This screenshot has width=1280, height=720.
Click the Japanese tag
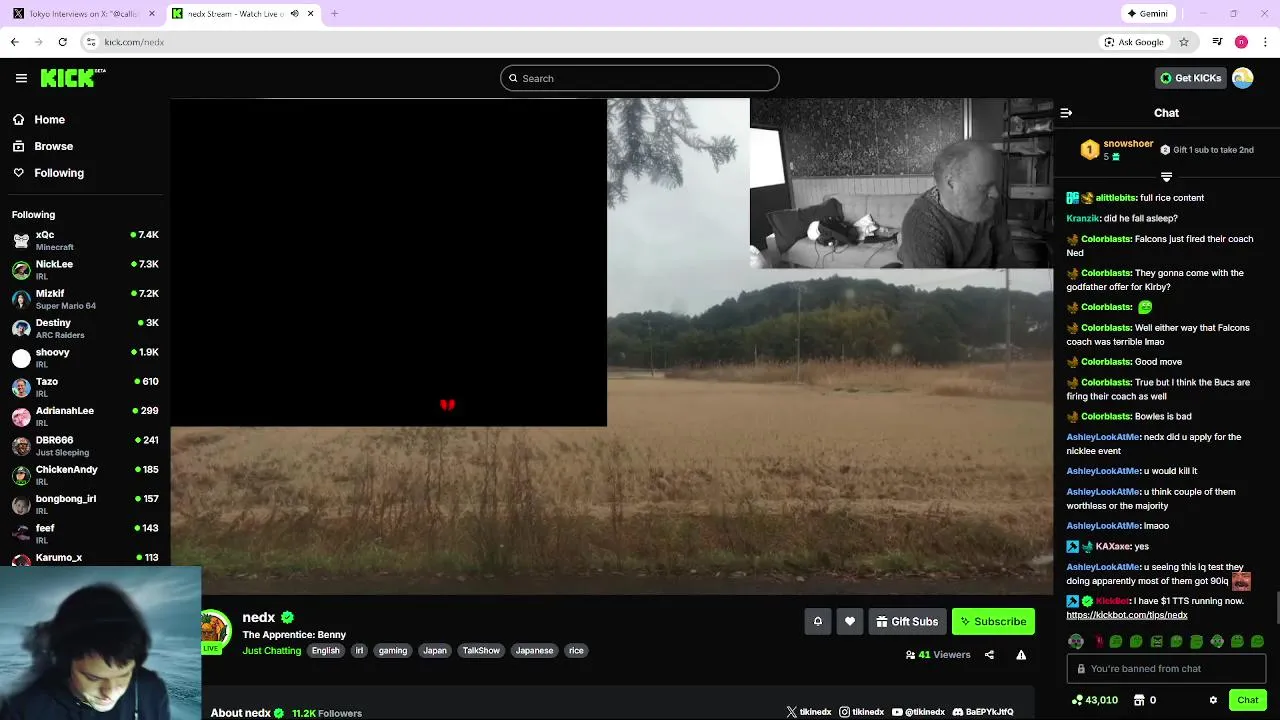[x=534, y=651]
